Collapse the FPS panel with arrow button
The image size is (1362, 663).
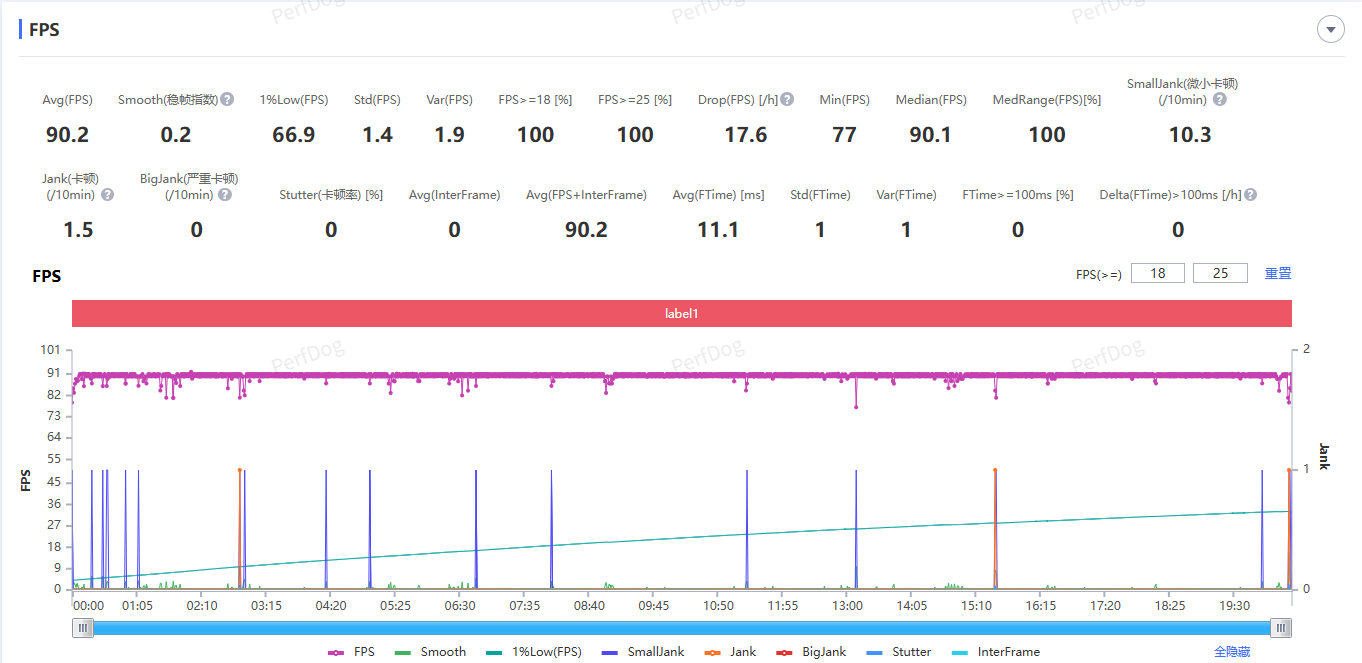[1330, 30]
